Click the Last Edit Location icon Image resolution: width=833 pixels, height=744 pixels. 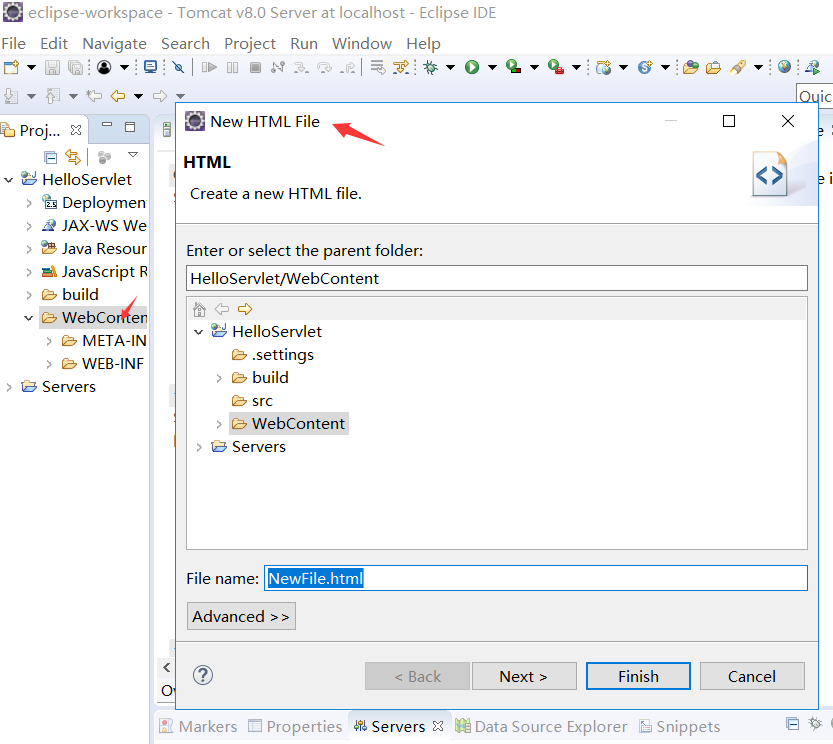click(x=95, y=96)
